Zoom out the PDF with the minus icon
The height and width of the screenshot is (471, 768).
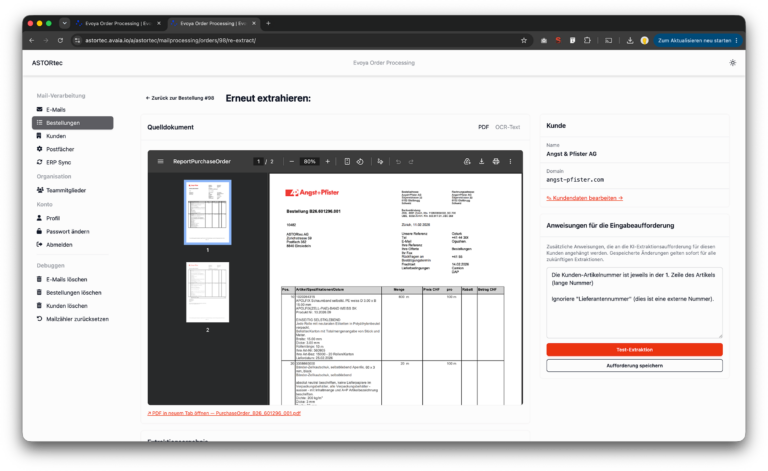292,162
